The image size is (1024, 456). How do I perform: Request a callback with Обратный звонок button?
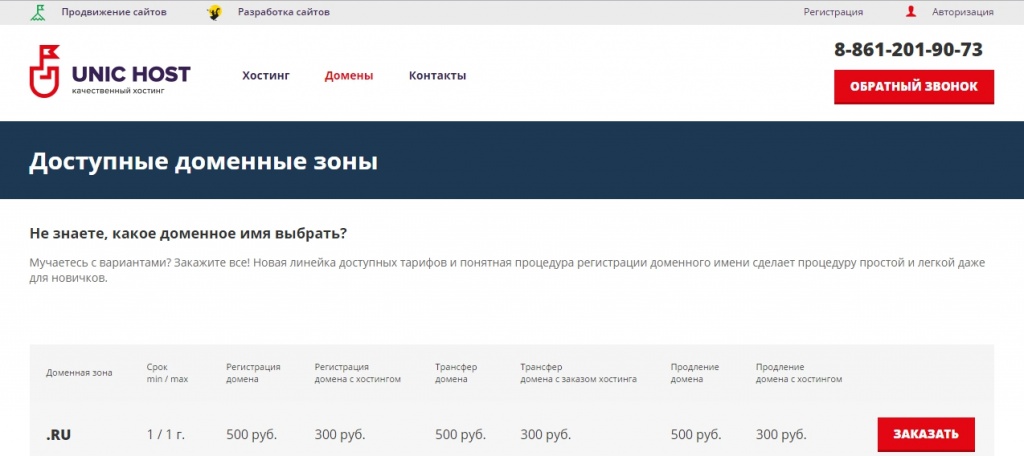914,87
